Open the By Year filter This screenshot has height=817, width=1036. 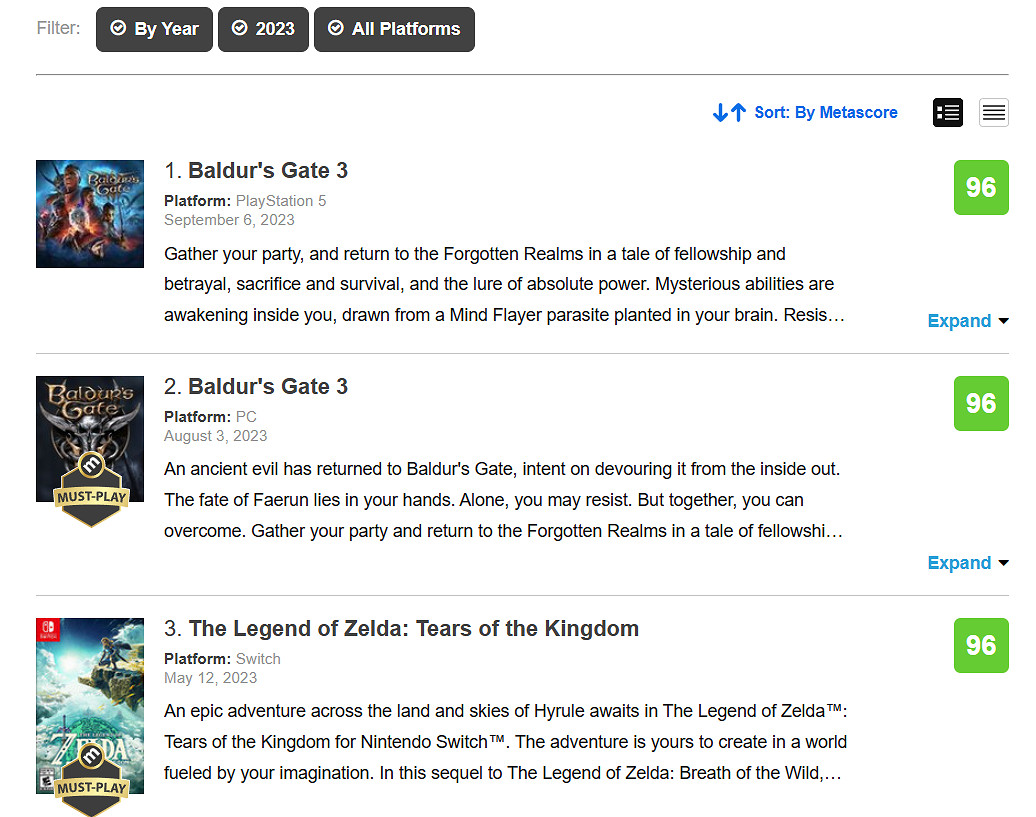pyautogui.click(x=154, y=29)
